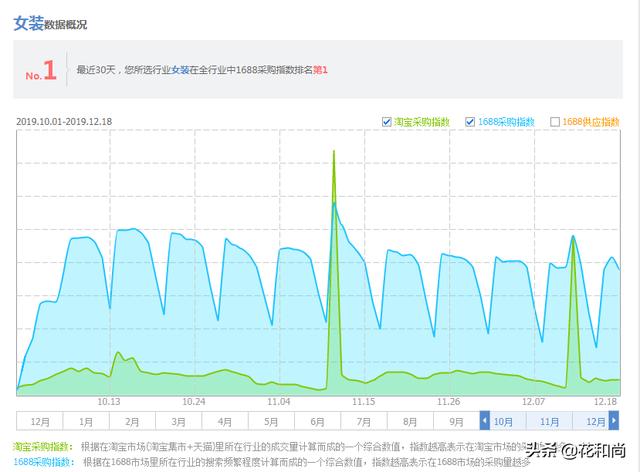Select the 9月 month segment
The image size is (640, 472).
[456, 421]
